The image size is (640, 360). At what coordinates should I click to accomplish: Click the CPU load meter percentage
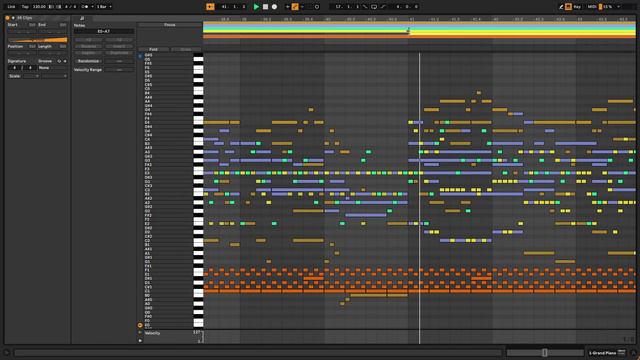coord(607,7)
